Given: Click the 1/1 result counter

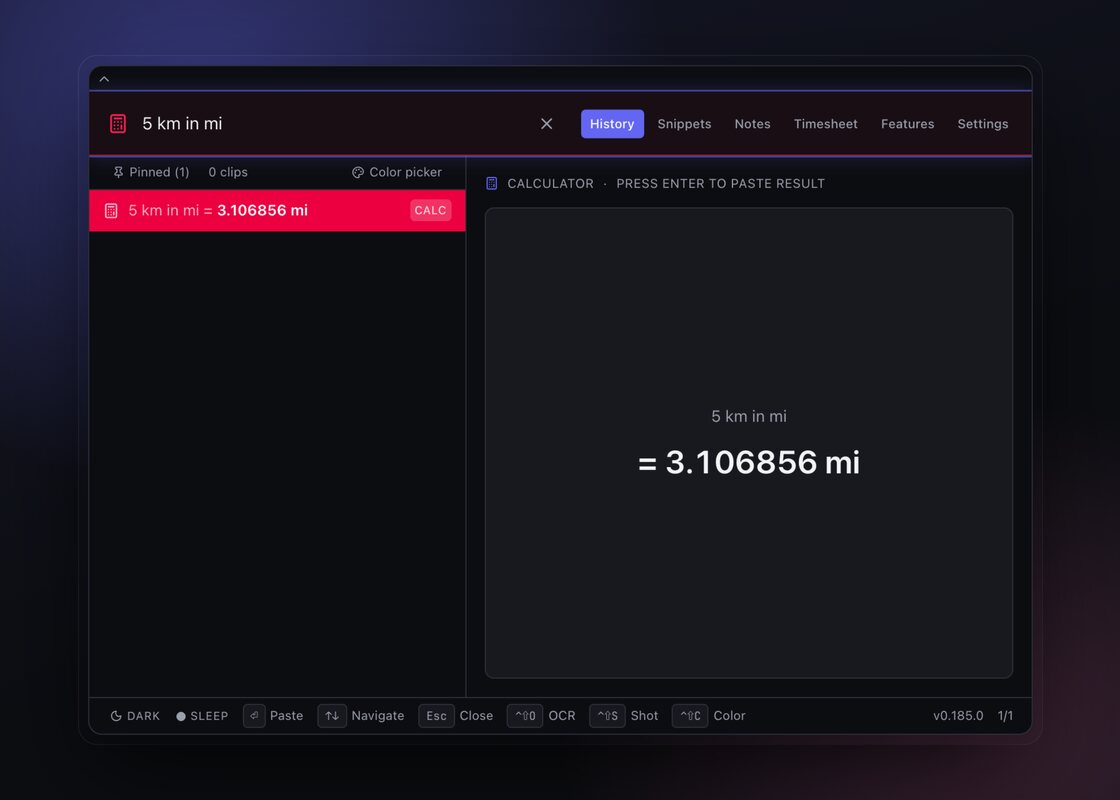Looking at the screenshot, I should pyautogui.click(x=1005, y=716).
